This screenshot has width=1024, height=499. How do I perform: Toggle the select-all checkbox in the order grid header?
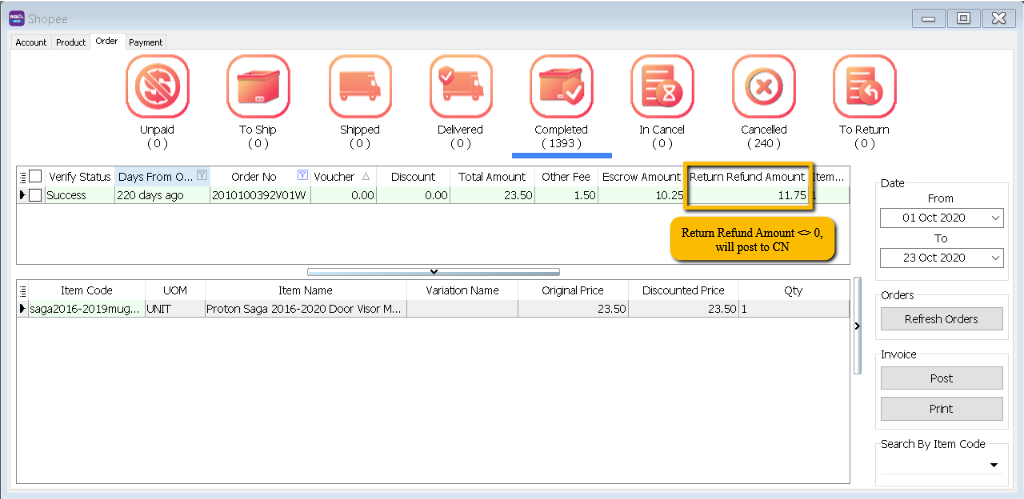point(35,177)
